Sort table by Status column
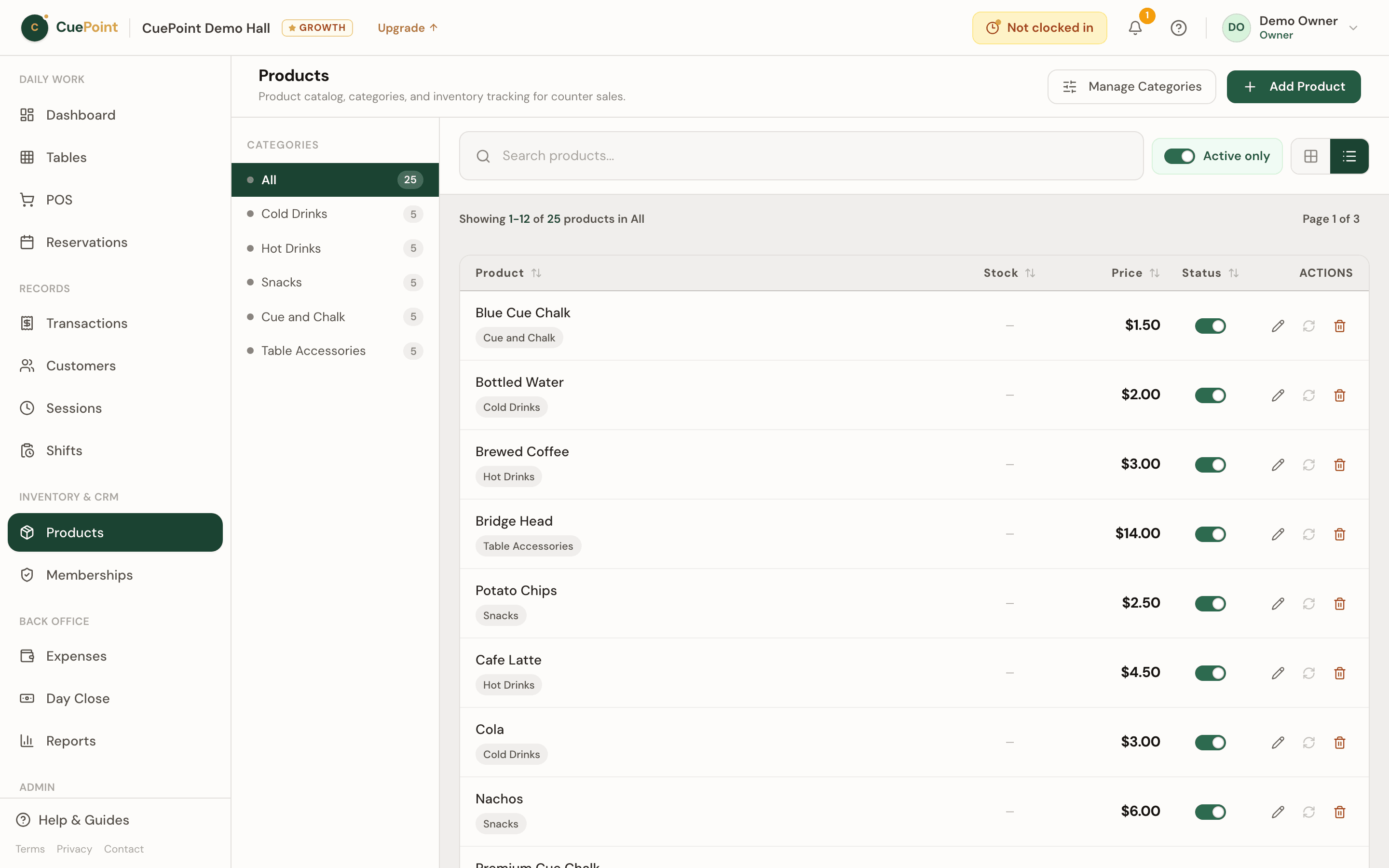Viewport: 1389px width, 868px height. (x=1210, y=273)
